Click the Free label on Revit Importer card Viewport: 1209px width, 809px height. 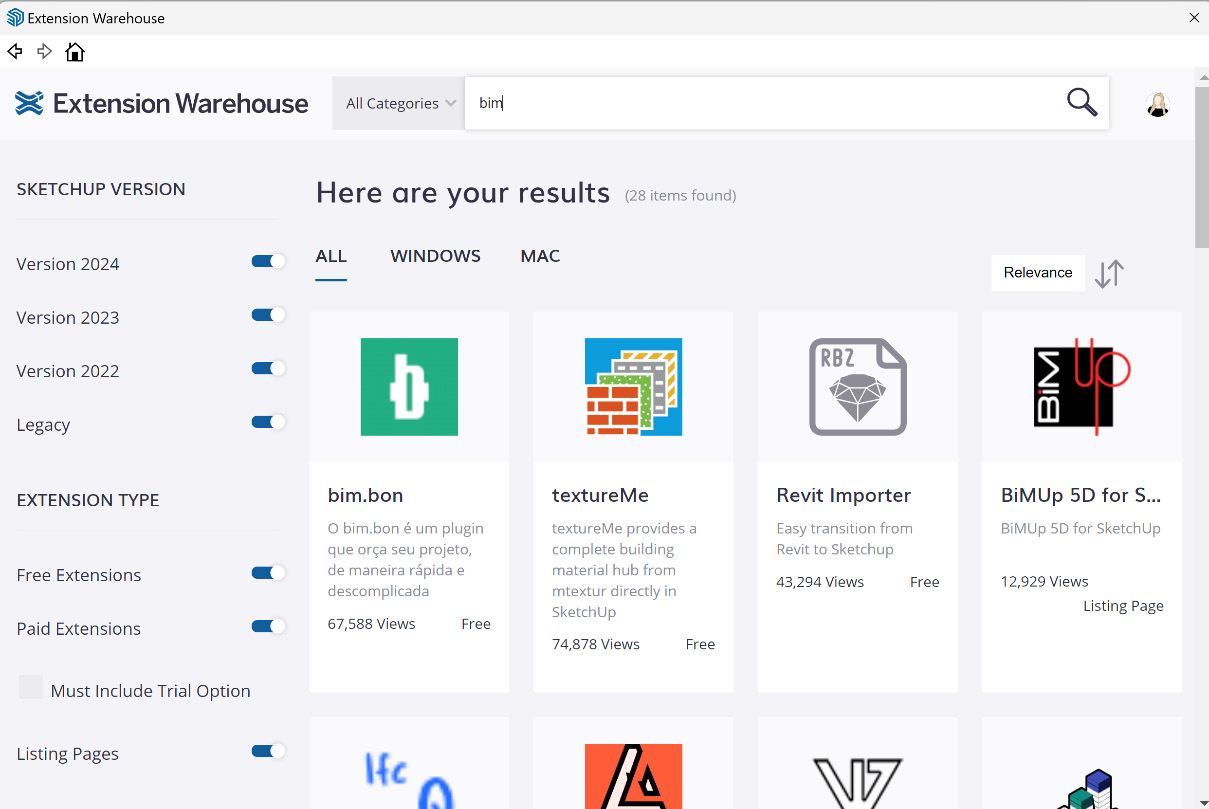pyautogui.click(x=925, y=582)
